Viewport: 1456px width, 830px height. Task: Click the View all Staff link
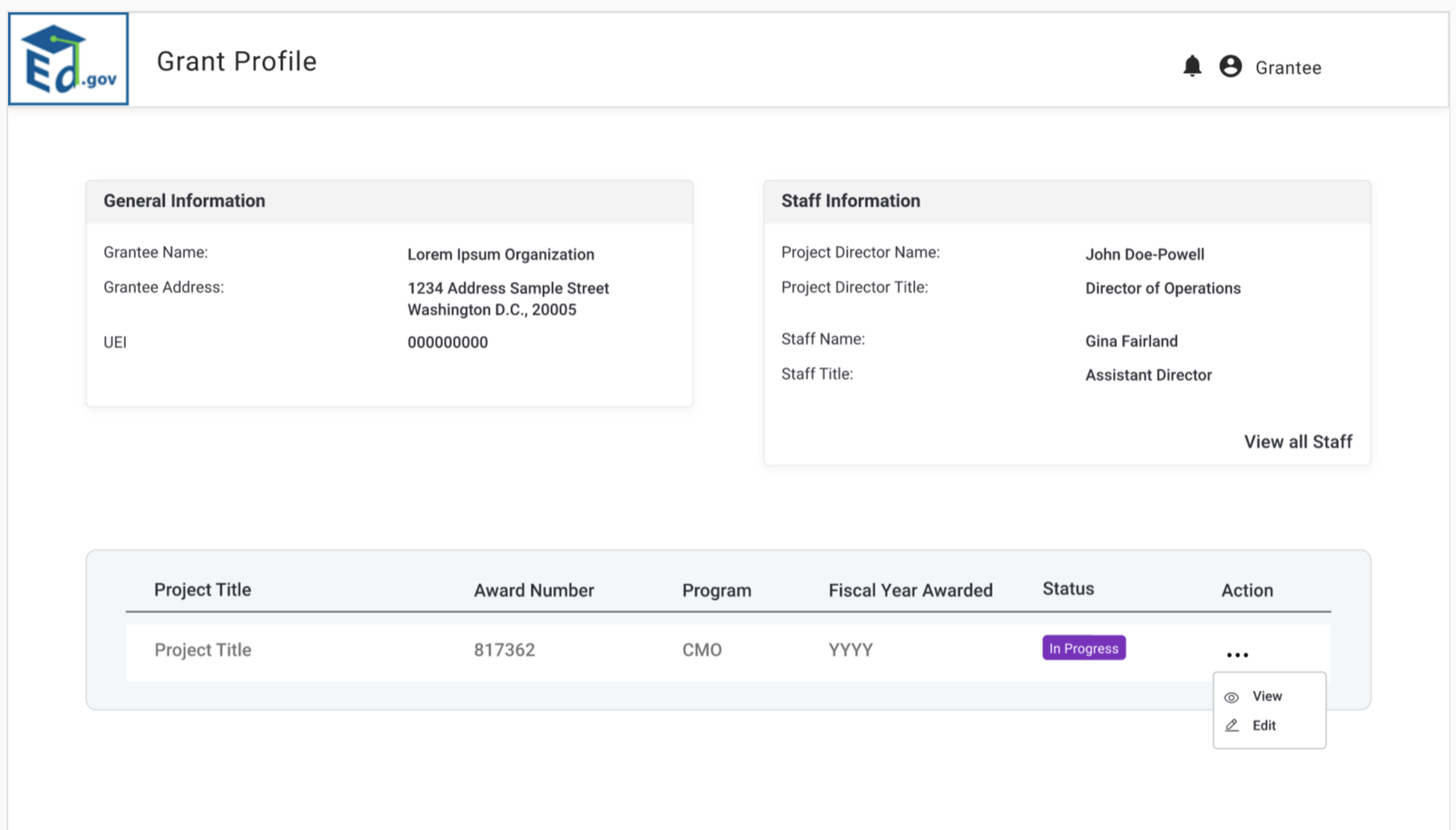tap(1298, 442)
